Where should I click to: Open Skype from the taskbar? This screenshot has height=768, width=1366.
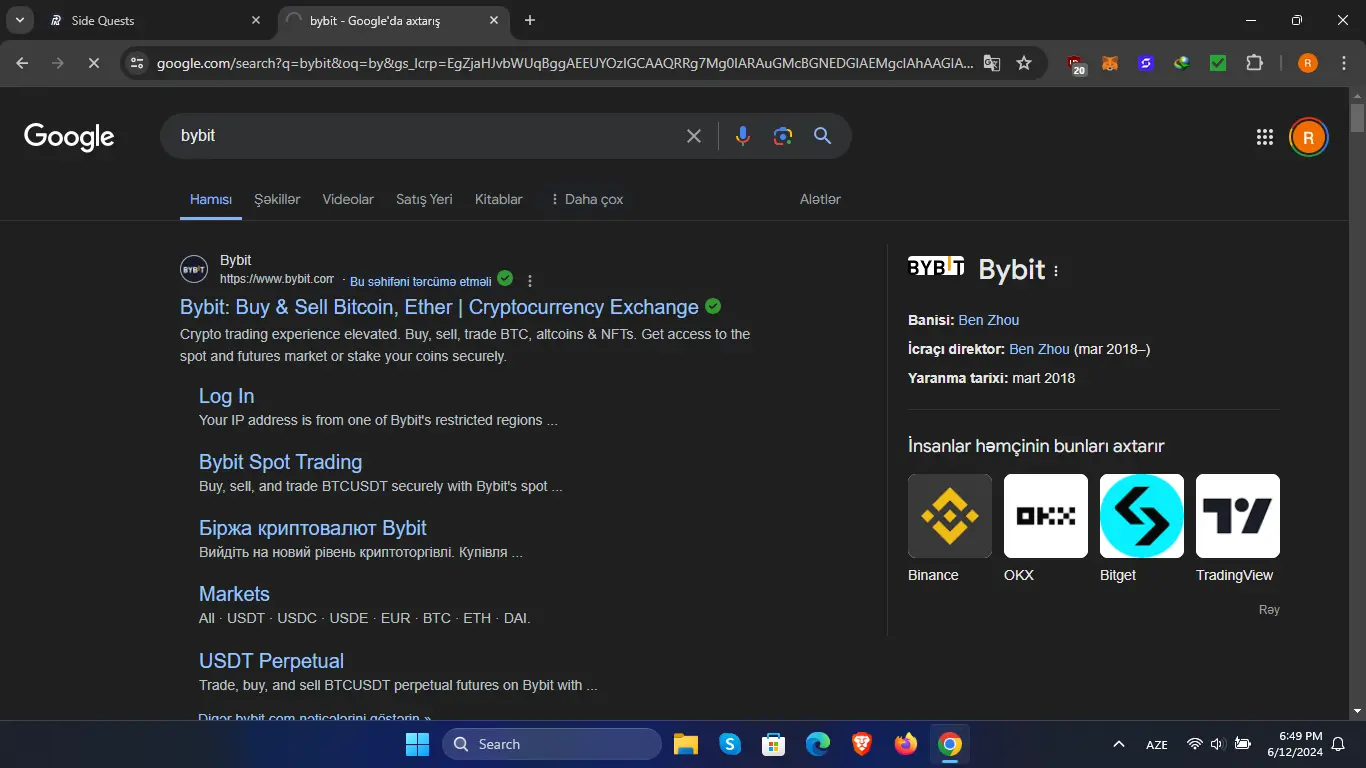(x=730, y=744)
